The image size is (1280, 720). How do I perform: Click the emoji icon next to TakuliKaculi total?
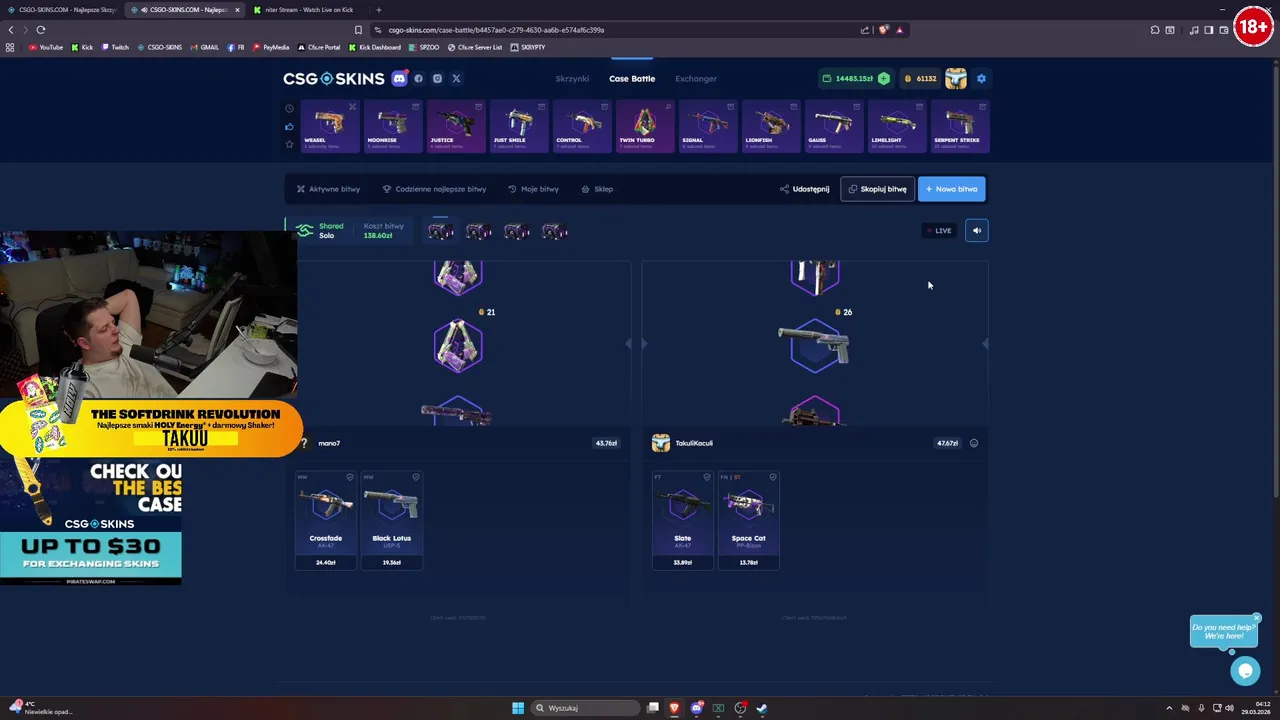pyautogui.click(x=974, y=443)
